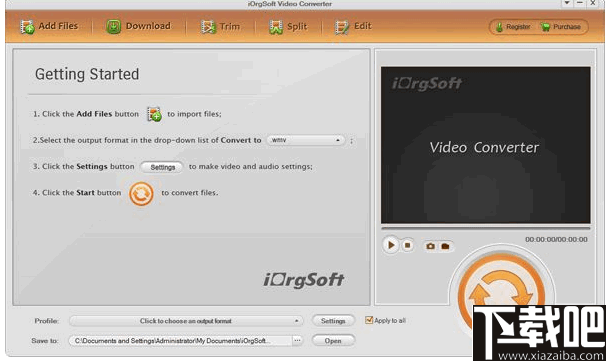The image size is (608, 361).
Task: Click the Register button
Action: (513, 27)
